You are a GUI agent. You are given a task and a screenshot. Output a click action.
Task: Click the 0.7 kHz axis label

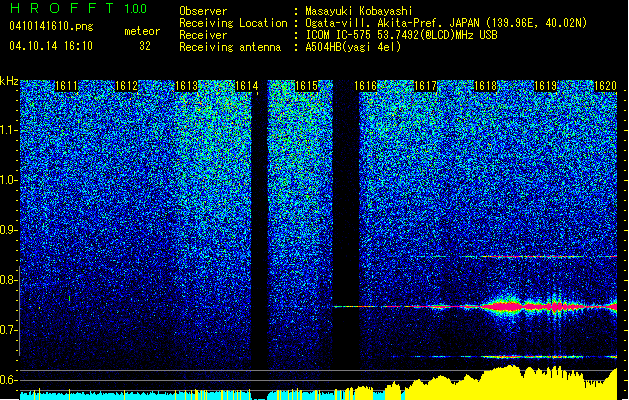click(x=9, y=330)
